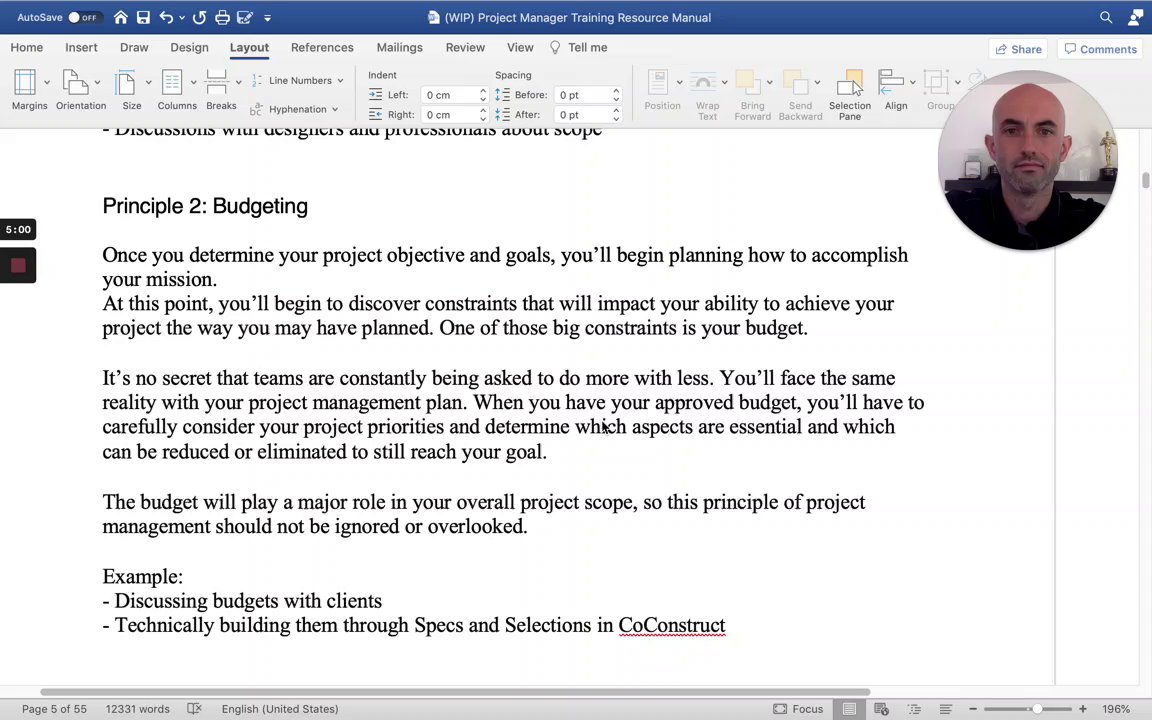The width and height of the screenshot is (1152, 720).
Task: Share the document
Action: tap(1018, 49)
